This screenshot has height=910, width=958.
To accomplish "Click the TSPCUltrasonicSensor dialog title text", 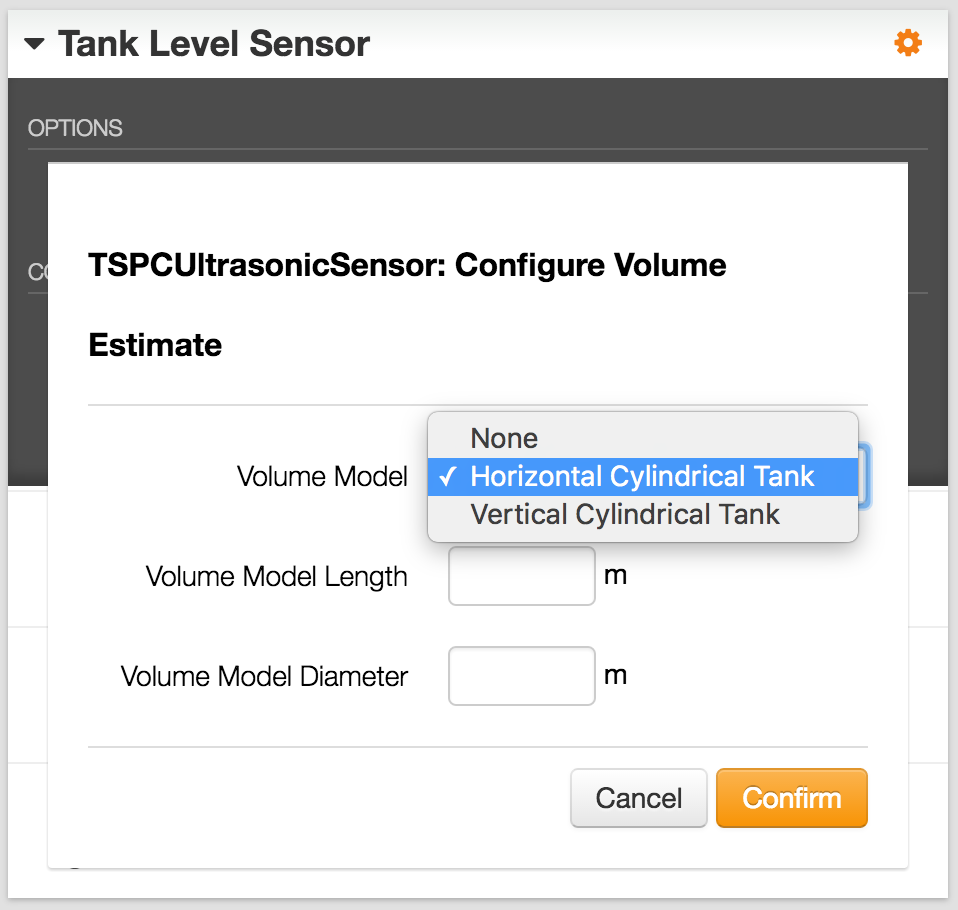I will (407, 265).
